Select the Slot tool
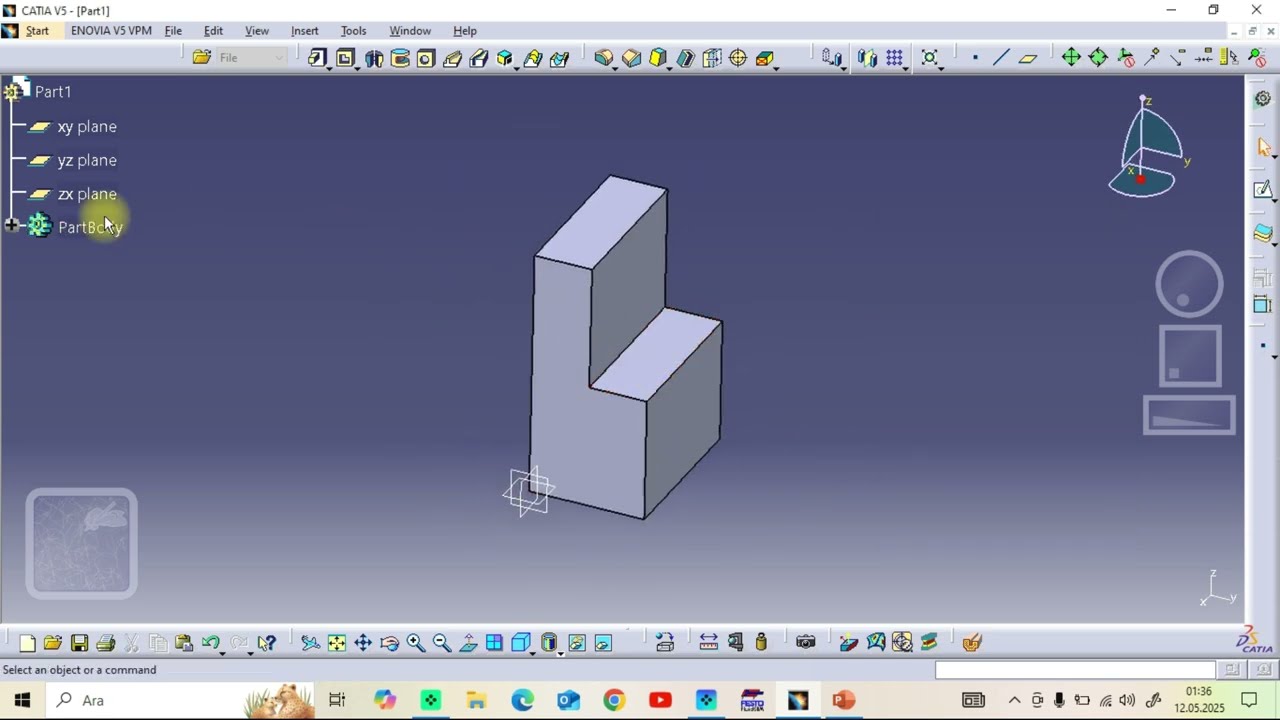The width and height of the screenshot is (1280, 720). (479, 58)
